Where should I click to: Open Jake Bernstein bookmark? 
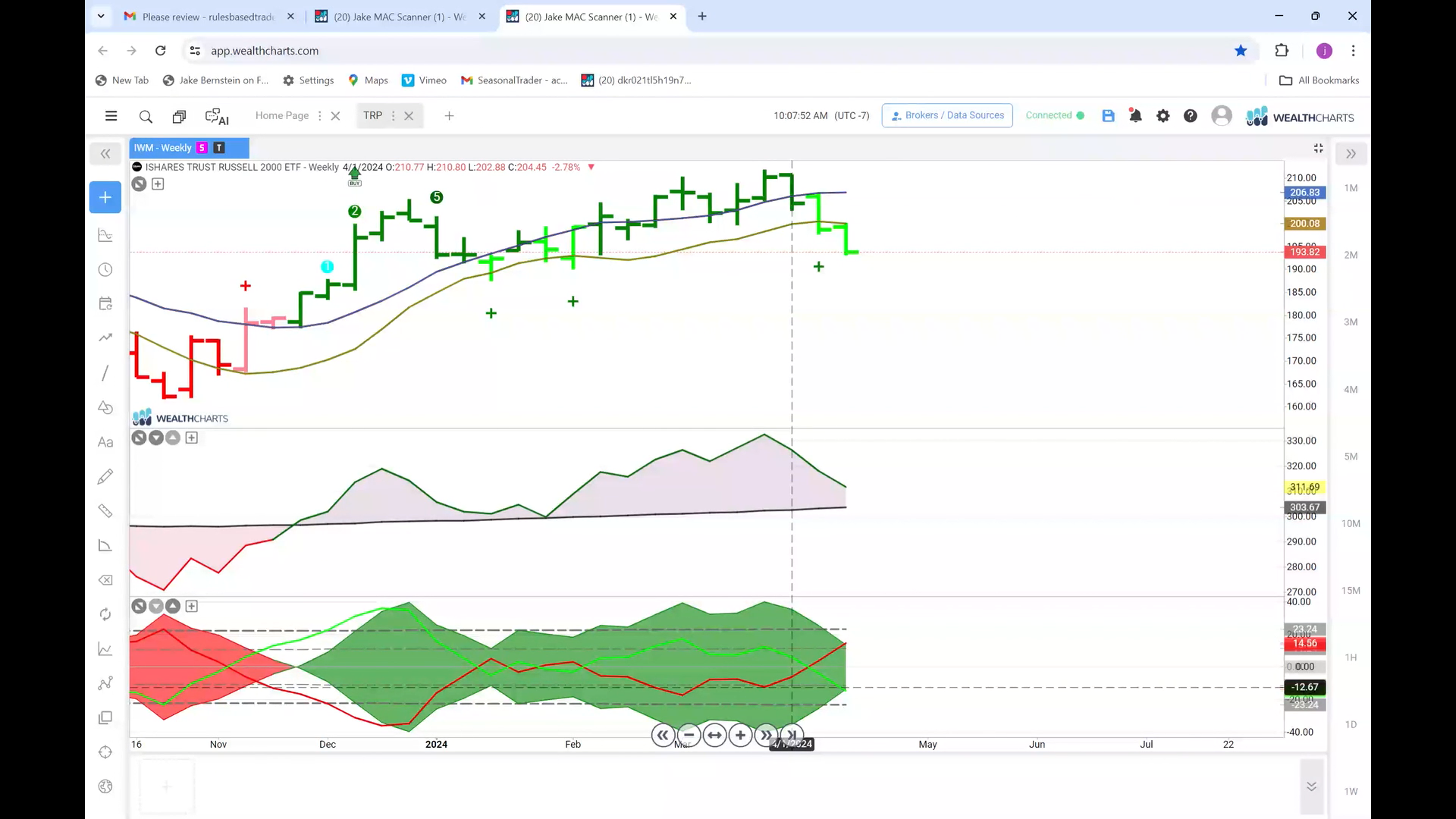point(216,80)
